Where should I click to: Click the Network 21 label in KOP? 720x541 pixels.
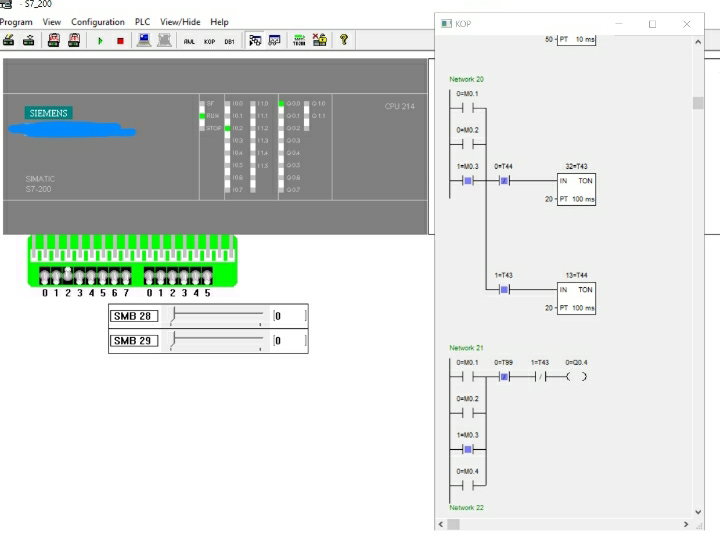tap(466, 348)
